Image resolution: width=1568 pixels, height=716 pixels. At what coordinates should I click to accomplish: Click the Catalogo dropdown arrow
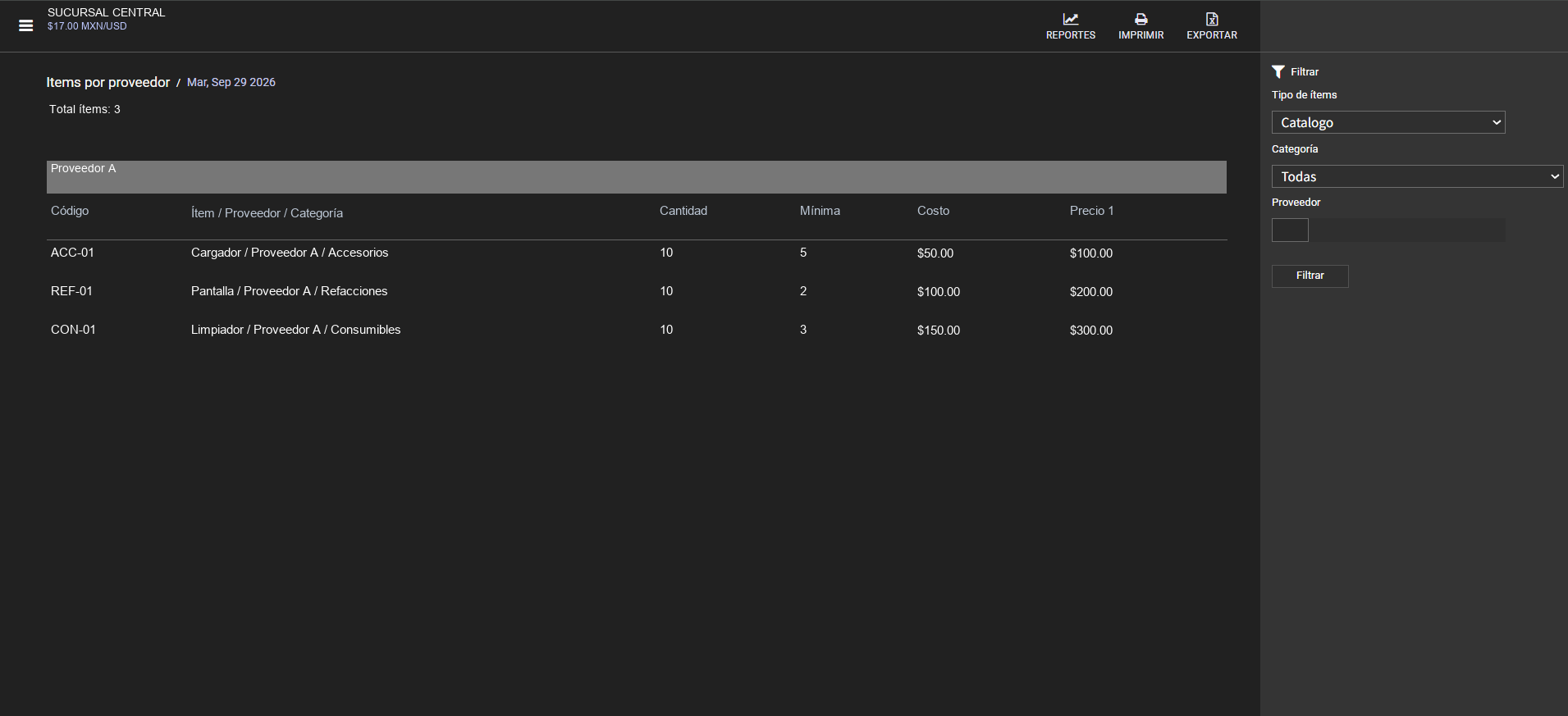click(1497, 122)
